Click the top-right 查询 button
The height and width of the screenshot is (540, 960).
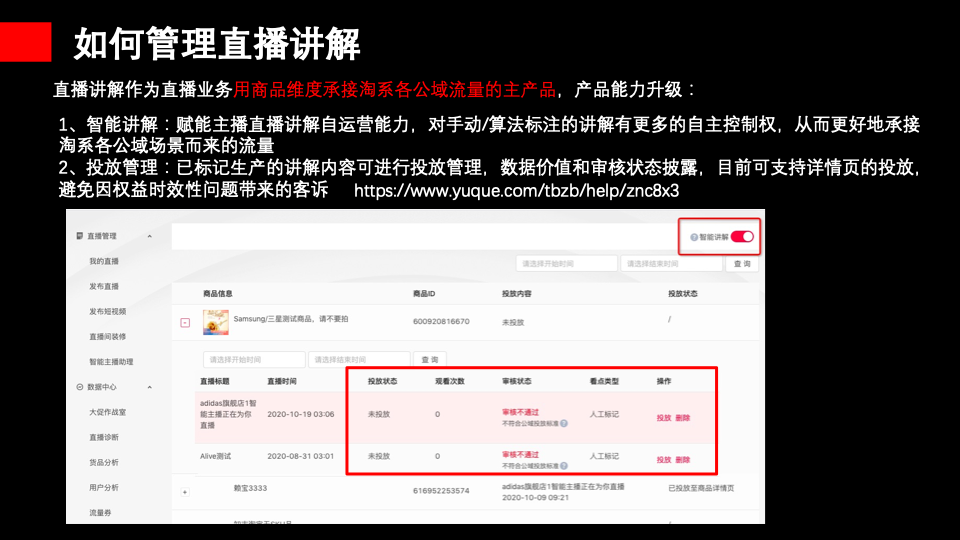coord(742,264)
